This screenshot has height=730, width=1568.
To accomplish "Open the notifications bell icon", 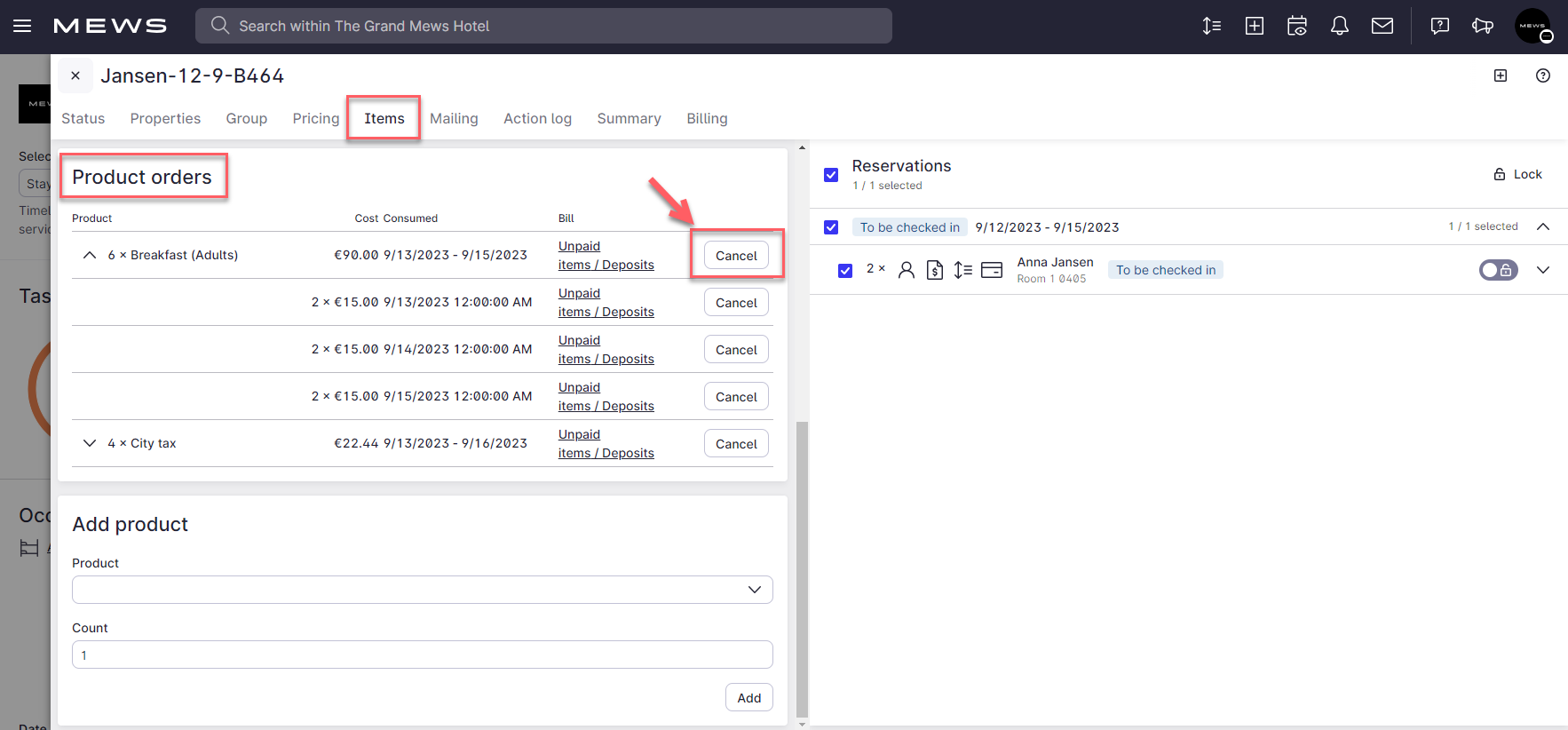I will click(x=1340, y=26).
